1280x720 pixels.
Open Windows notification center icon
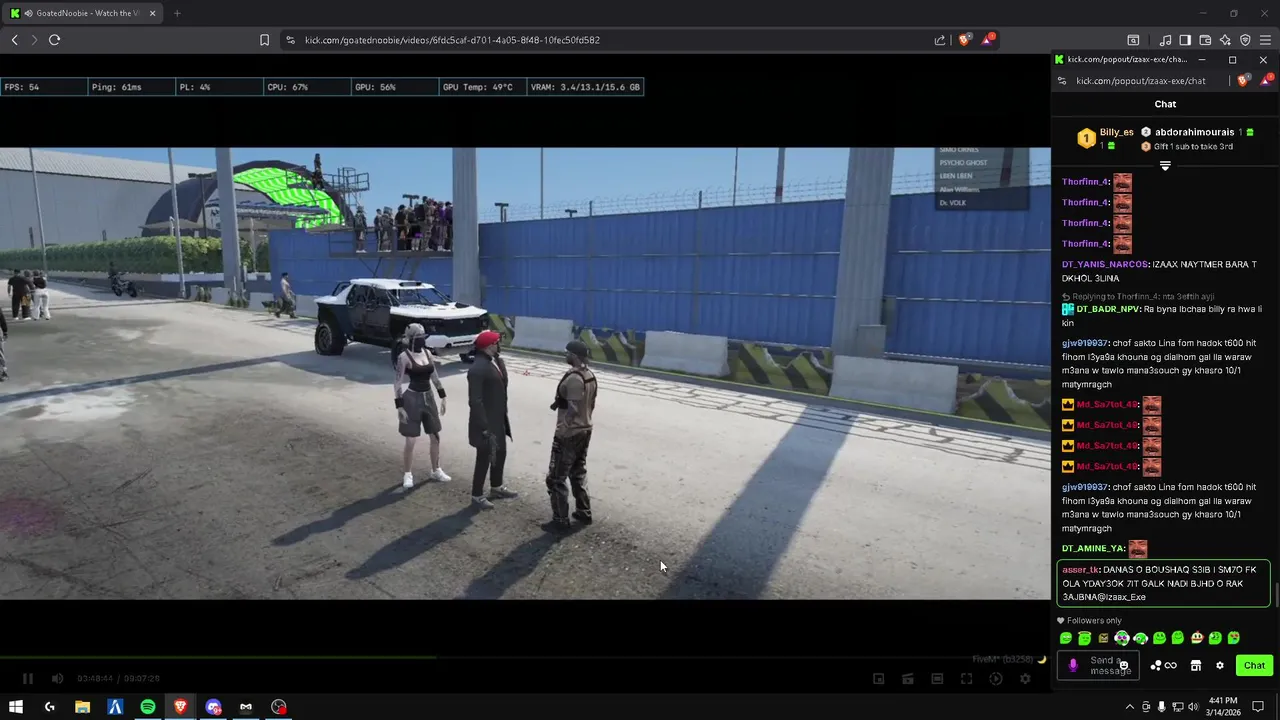pyautogui.click(x=1260, y=707)
